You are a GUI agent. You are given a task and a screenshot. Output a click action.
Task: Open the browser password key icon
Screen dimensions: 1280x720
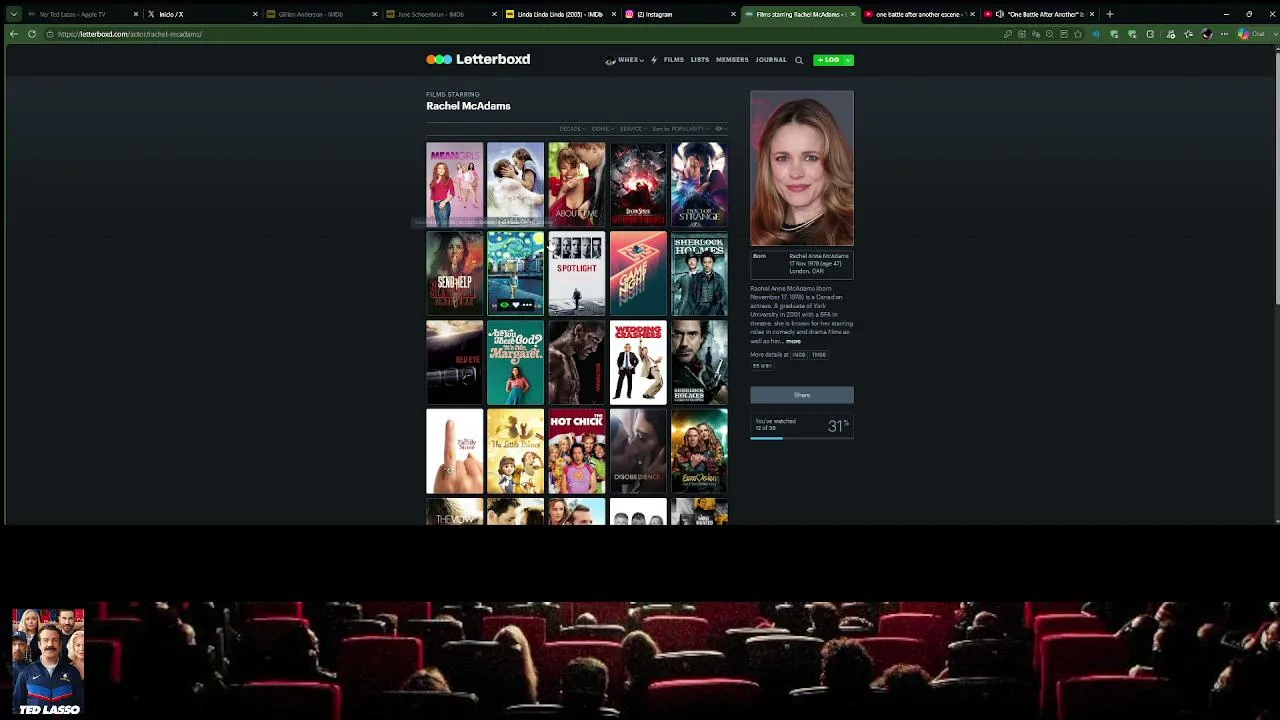point(1008,34)
